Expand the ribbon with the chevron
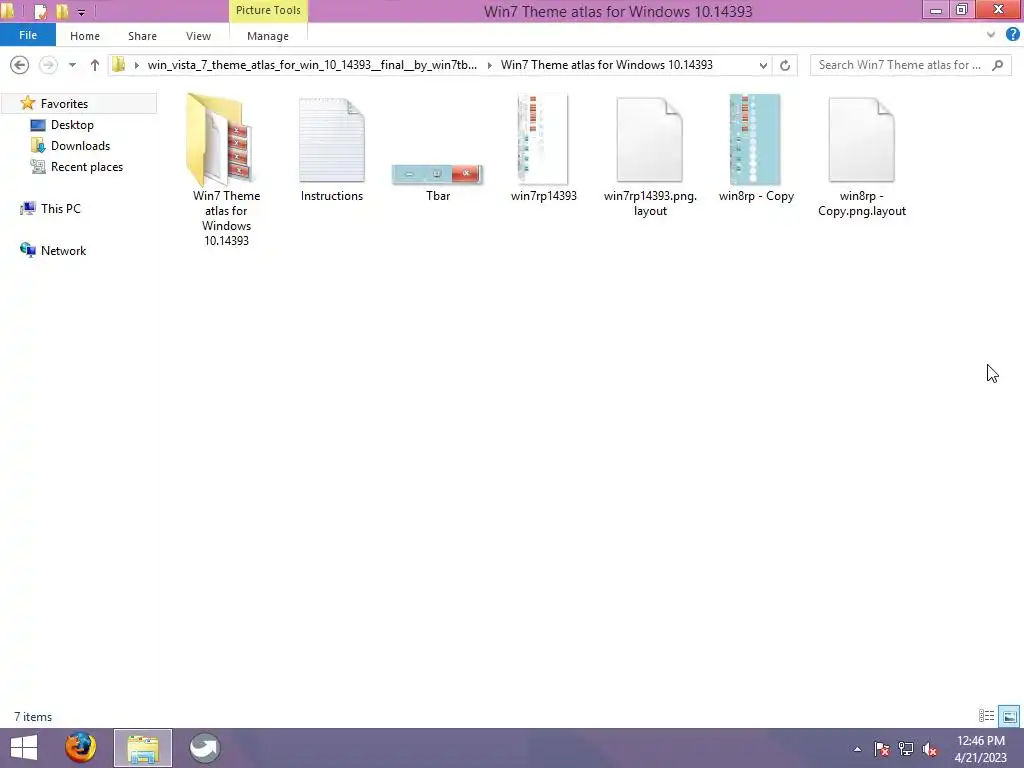 (991, 35)
